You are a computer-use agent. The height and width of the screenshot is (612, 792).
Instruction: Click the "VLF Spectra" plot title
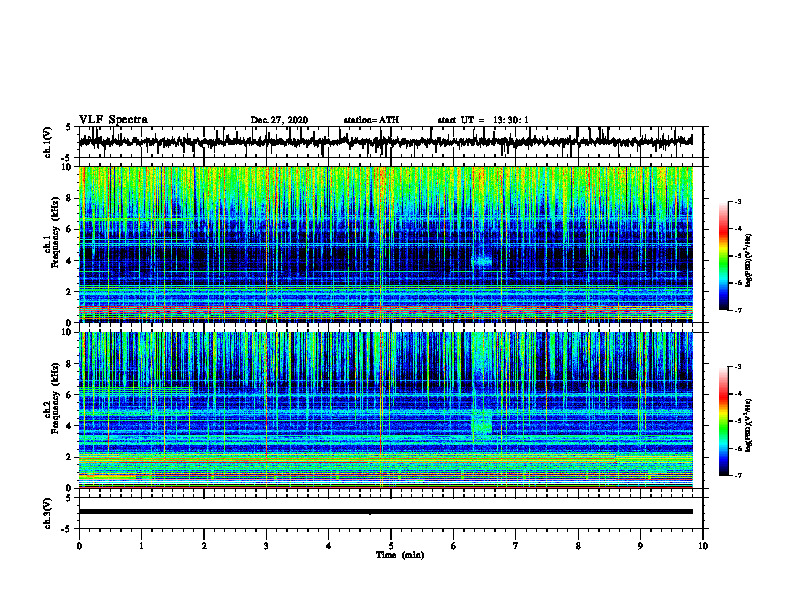coord(113,119)
